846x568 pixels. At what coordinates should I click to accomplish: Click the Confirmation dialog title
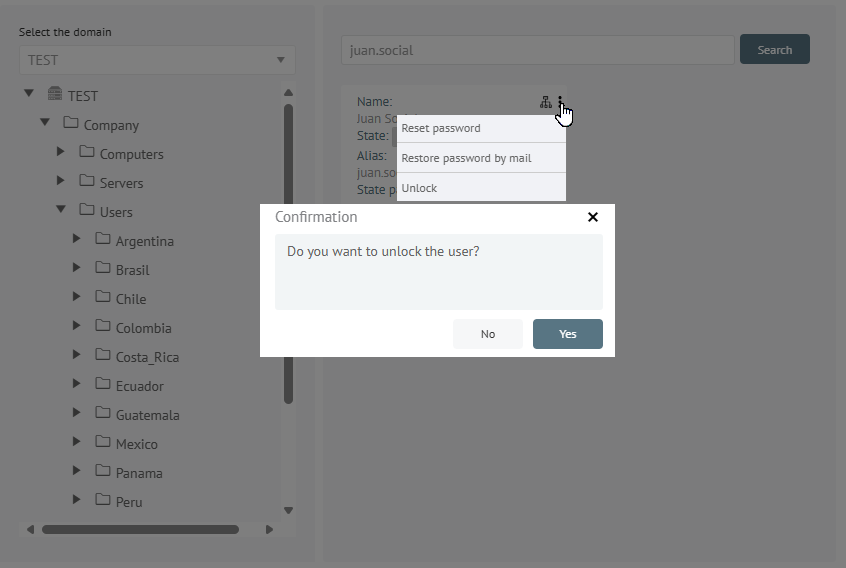coord(316,217)
